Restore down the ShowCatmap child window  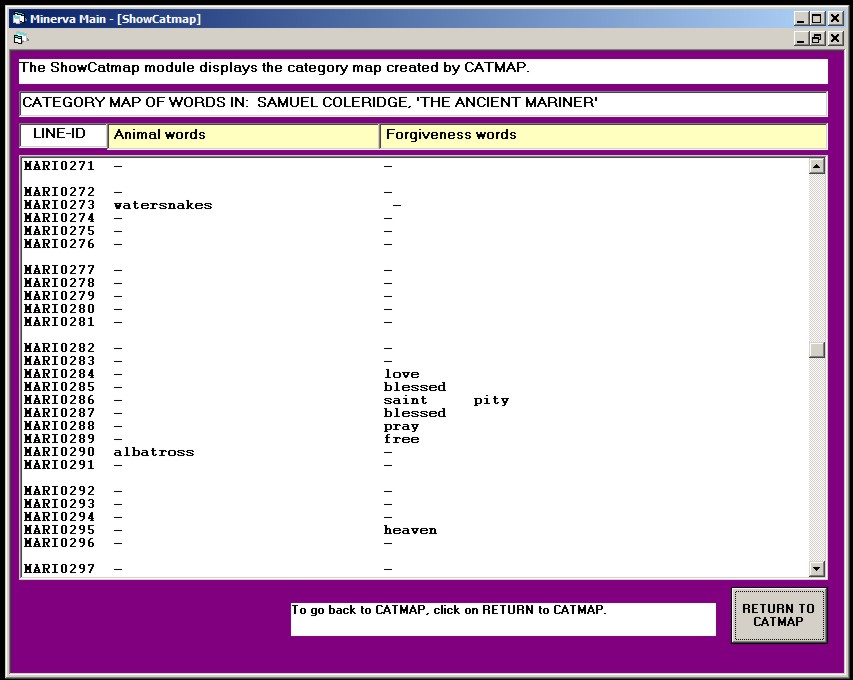click(x=817, y=38)
